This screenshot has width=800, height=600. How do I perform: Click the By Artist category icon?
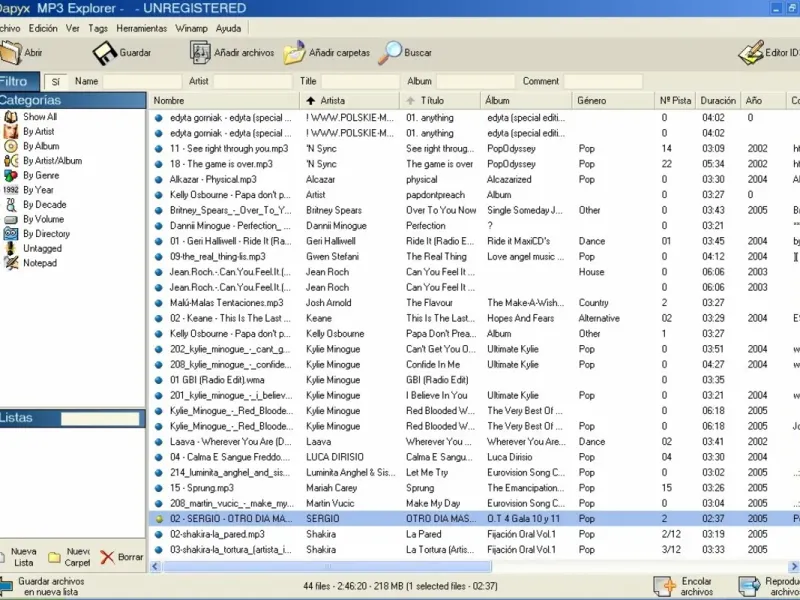(11, 132)
